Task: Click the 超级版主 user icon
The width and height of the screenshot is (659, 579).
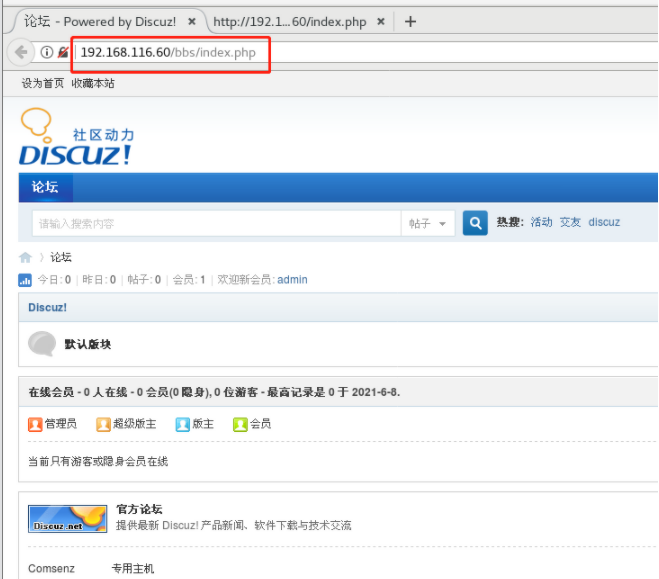Action: pos(103,424)
